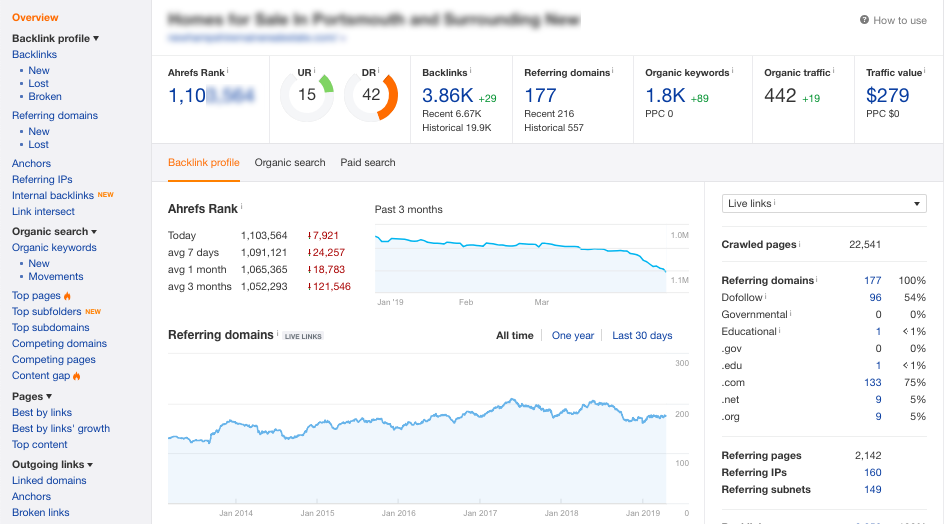
Task: Open the Top subdomains sidebar link
Action: tap(50, 328)
